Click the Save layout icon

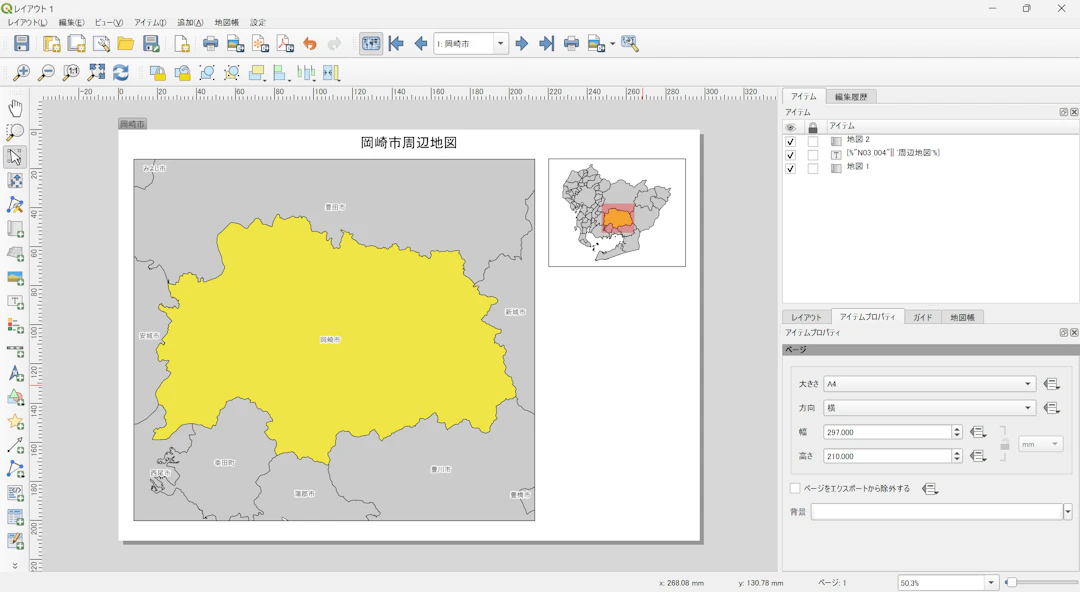coord(21,44)
